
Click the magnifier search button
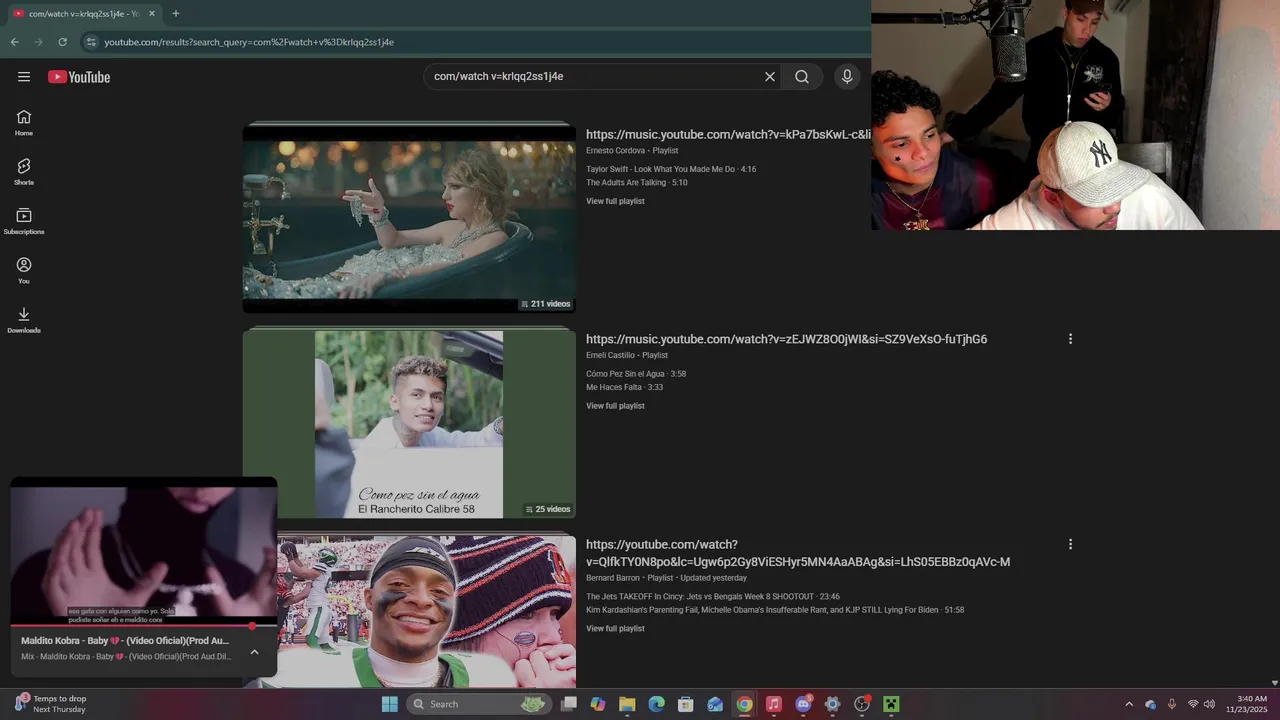point(802,77)
